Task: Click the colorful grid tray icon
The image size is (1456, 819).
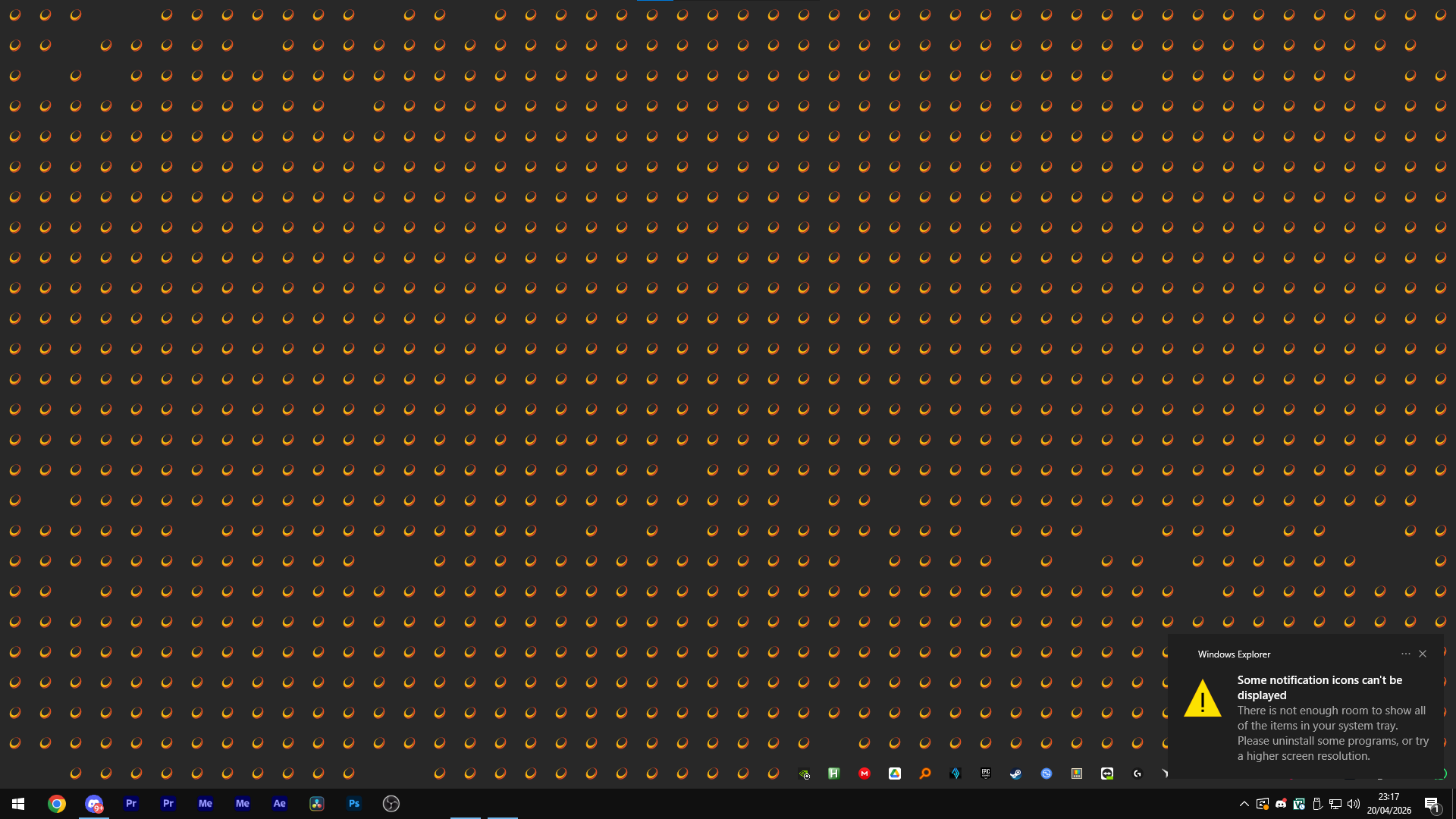Action: point(1077,773)
